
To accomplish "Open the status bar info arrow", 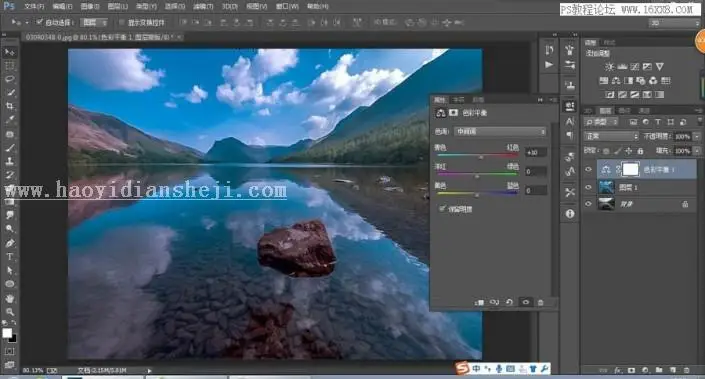I will click(x=149, y=370).
